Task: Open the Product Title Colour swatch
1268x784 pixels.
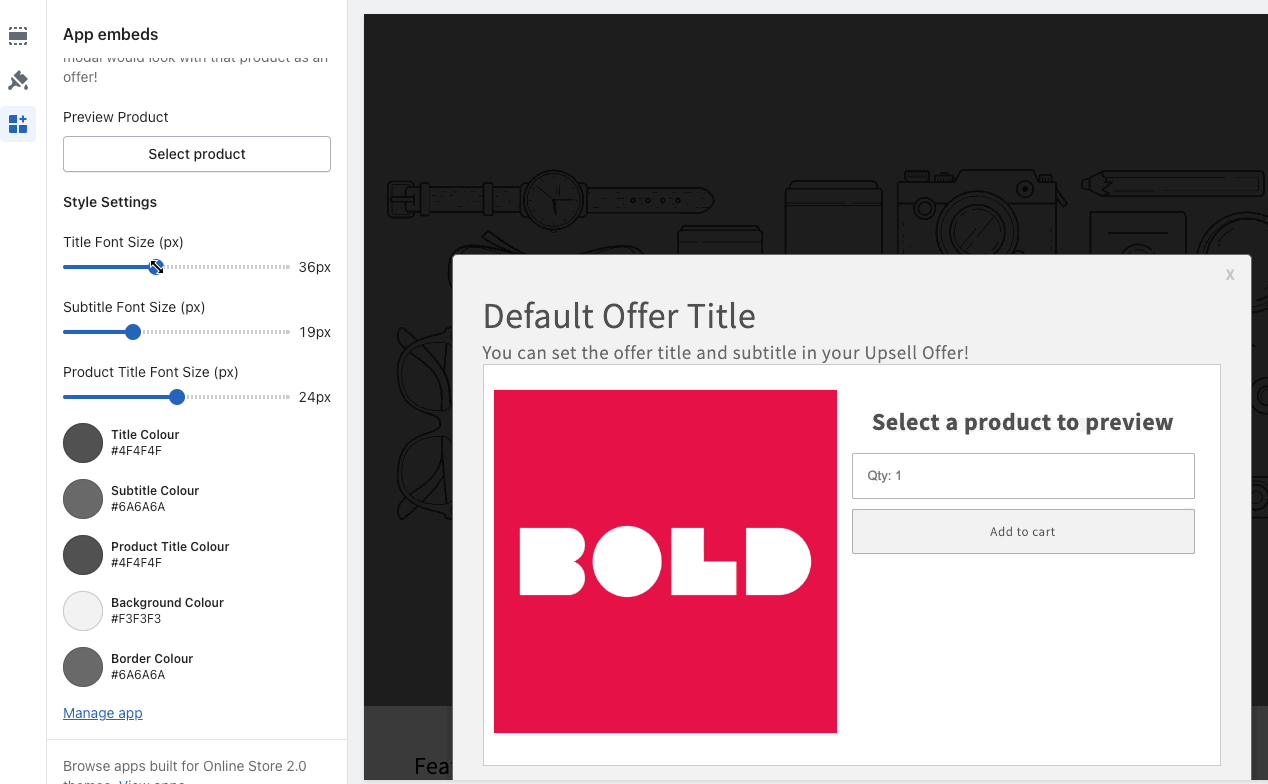Action: click(83, 554)
